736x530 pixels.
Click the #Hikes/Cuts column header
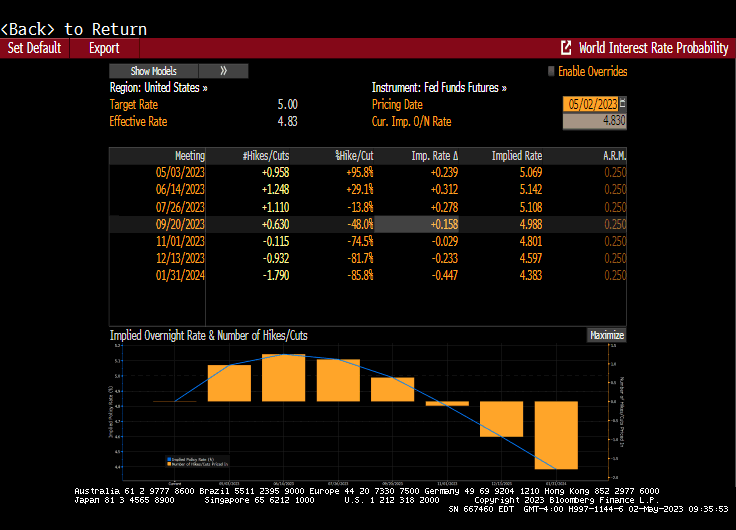[x=266, y=156]
